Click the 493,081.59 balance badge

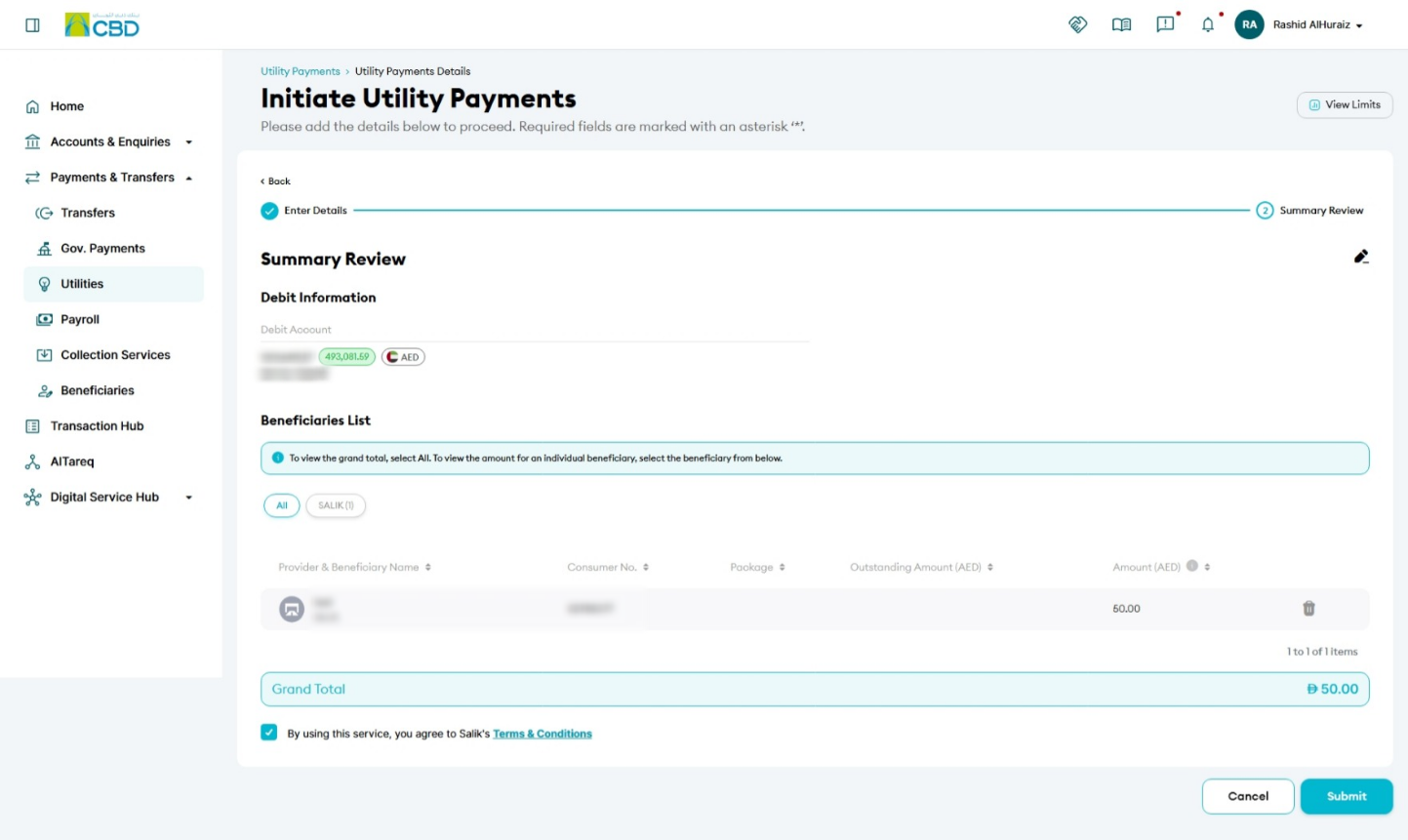point(347,357)
